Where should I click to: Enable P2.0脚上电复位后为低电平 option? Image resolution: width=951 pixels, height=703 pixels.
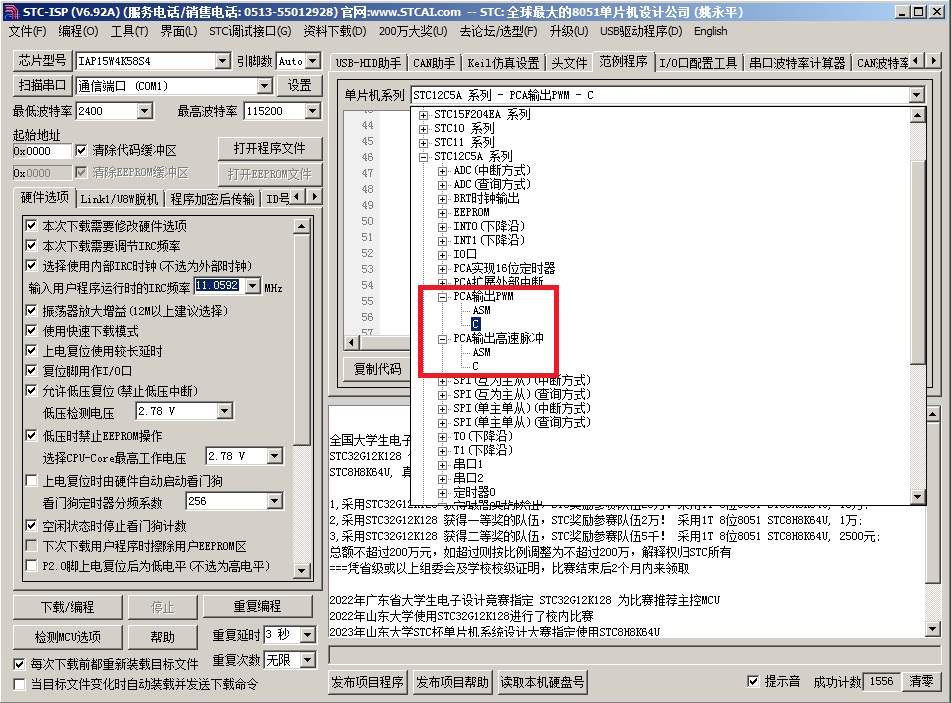[x=32, y=565]
